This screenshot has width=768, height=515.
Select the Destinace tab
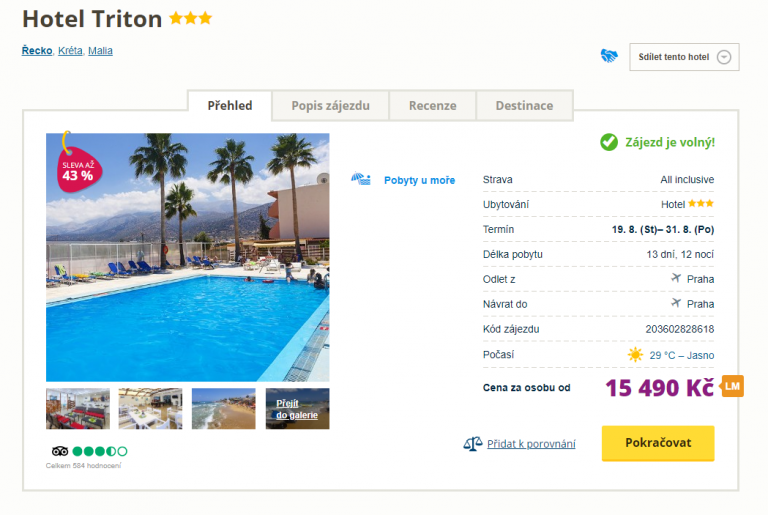(524, 105)
